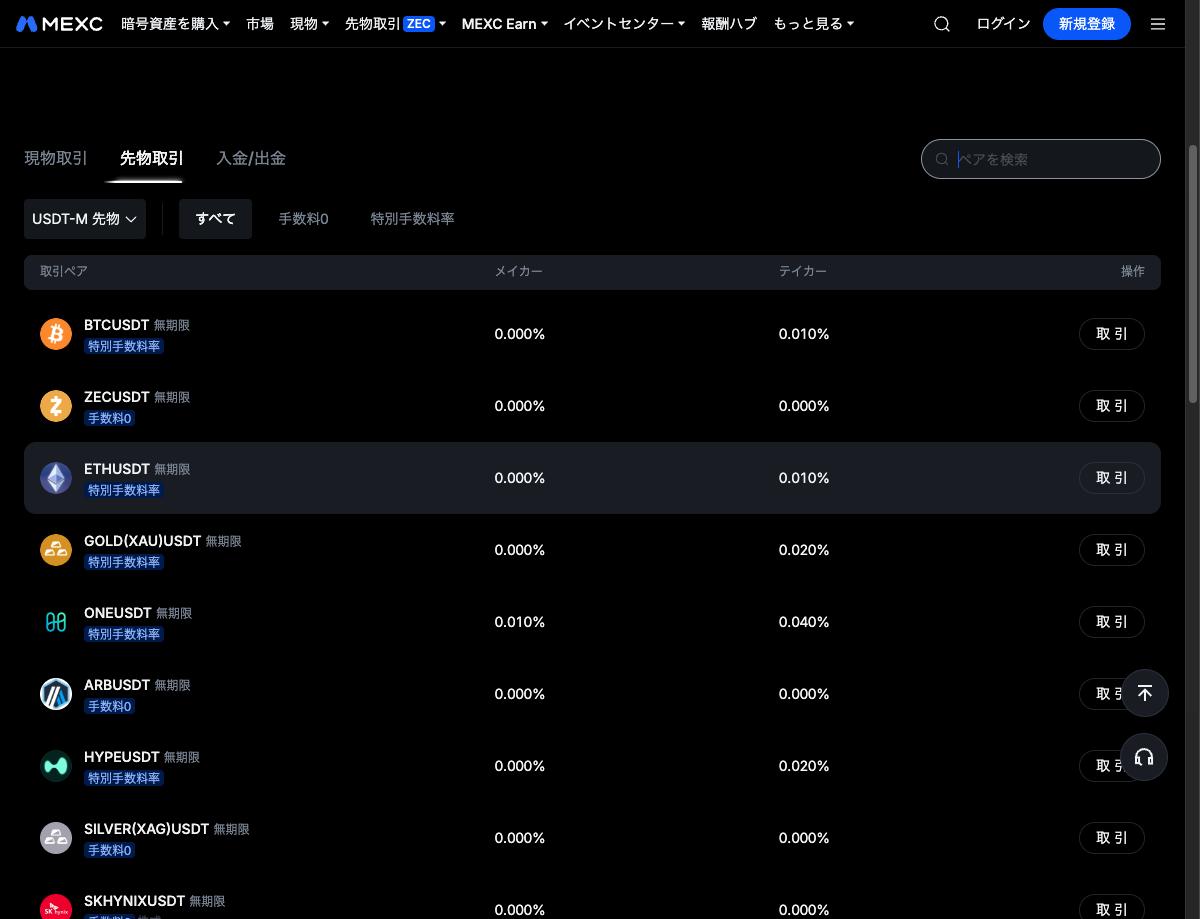Click the Harmony ONE coin icon
The height and width of the screenshot is (919, 1200).
(56, 622)
